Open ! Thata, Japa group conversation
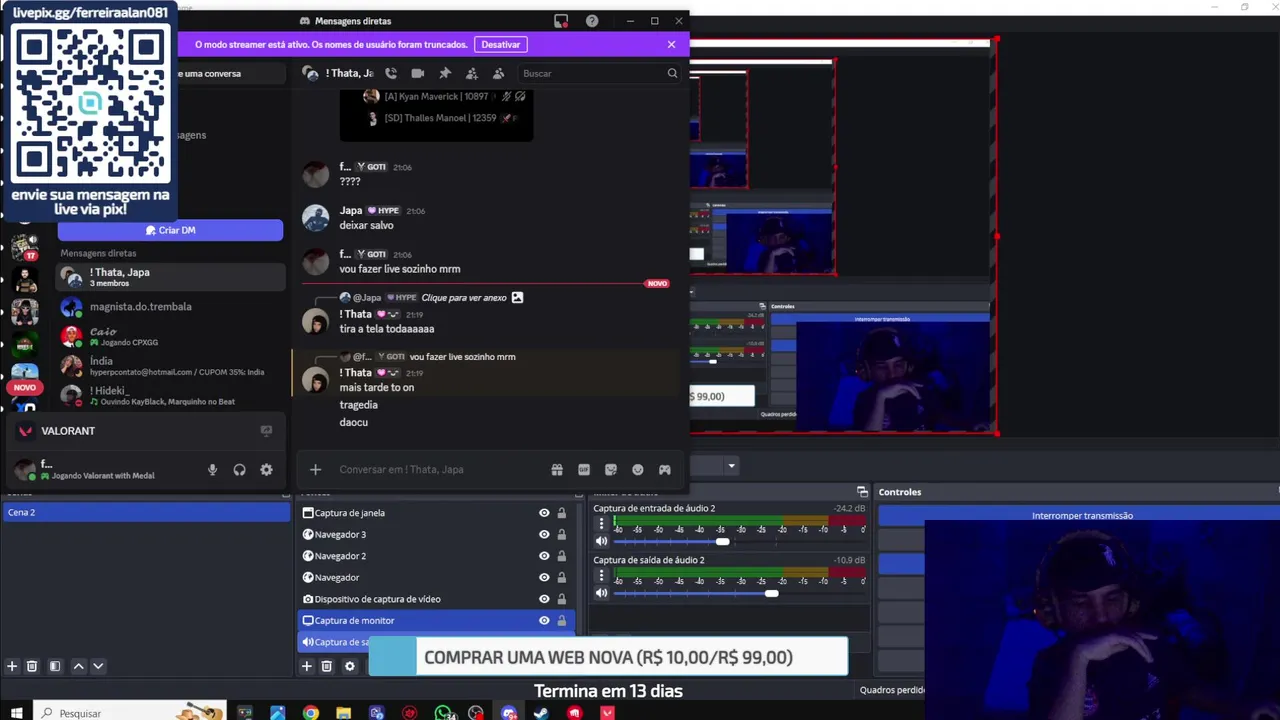Viewport: 1280px width, 720px height. pos(170,277)
